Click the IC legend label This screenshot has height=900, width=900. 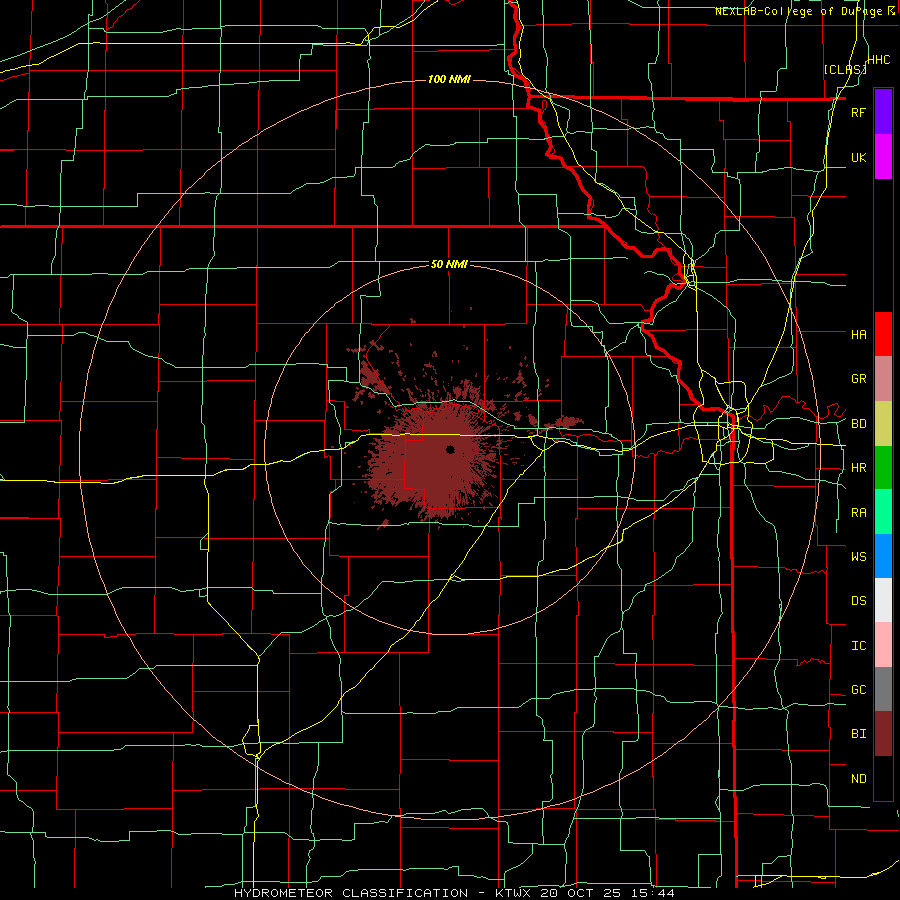(x=858, y=646)
